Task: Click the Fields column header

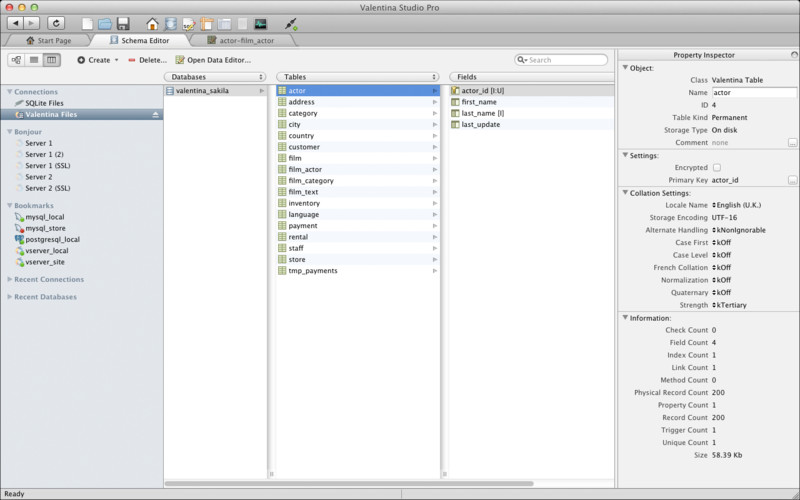Action: click(532, 77)
